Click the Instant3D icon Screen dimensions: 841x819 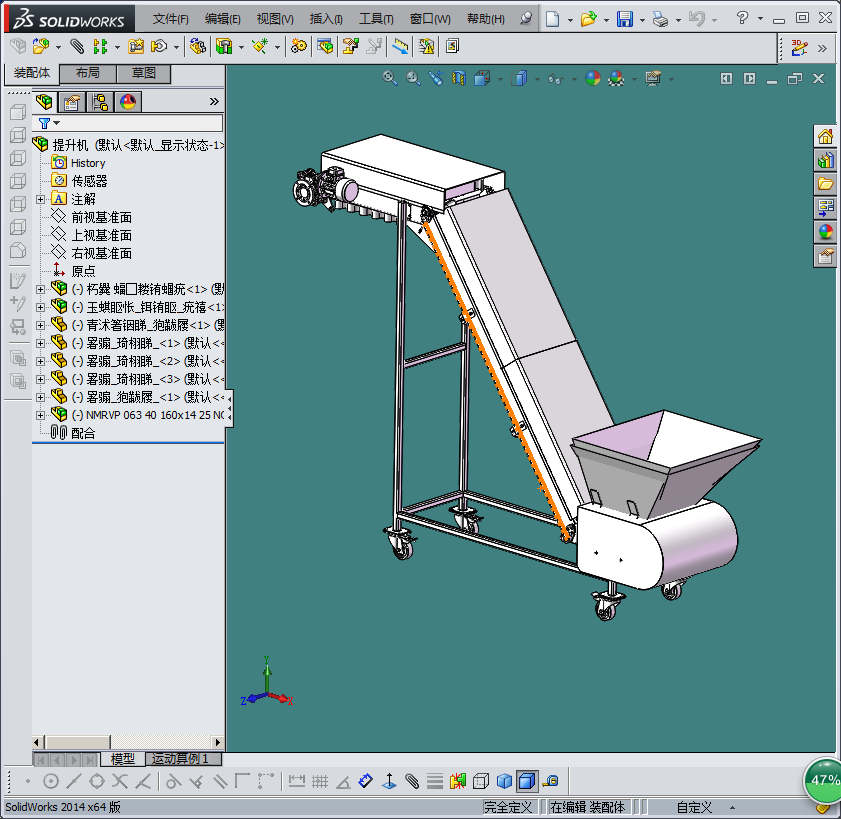(x=799, y=48)
